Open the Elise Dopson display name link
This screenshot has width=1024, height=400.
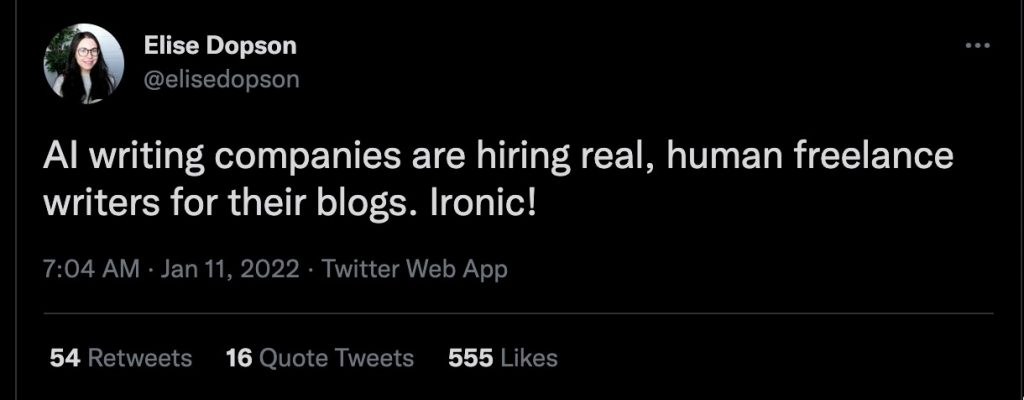(220, 47)
